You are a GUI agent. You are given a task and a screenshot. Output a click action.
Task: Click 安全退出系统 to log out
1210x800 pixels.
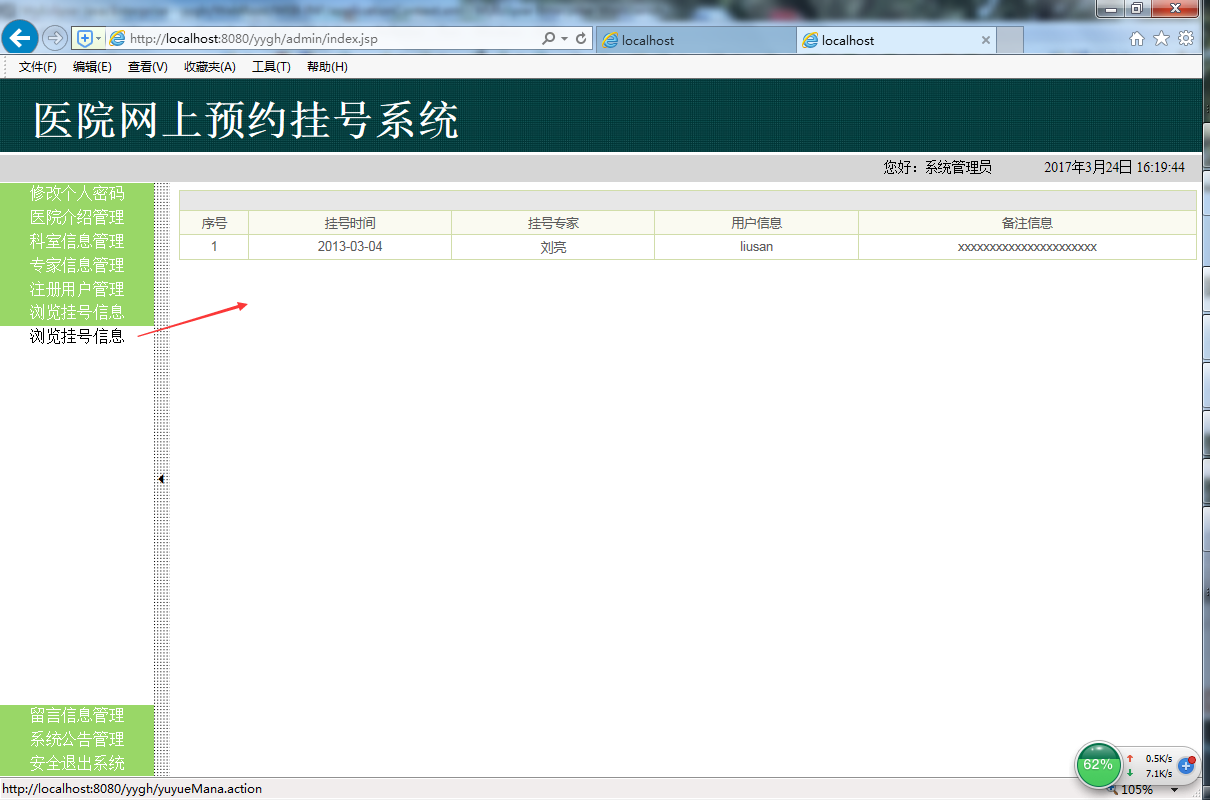coord(77,763)
